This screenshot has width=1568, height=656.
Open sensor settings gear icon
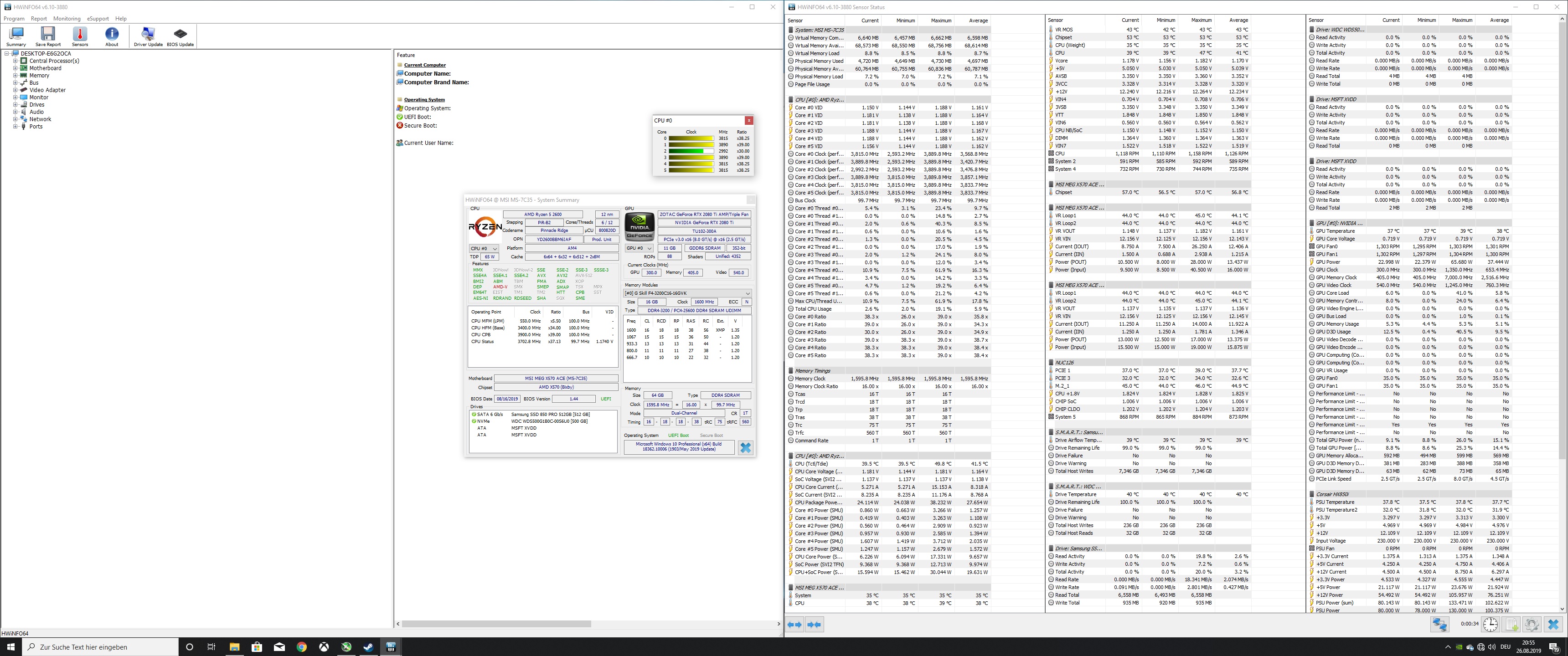pyautogui.click(x=1532, y=625)
